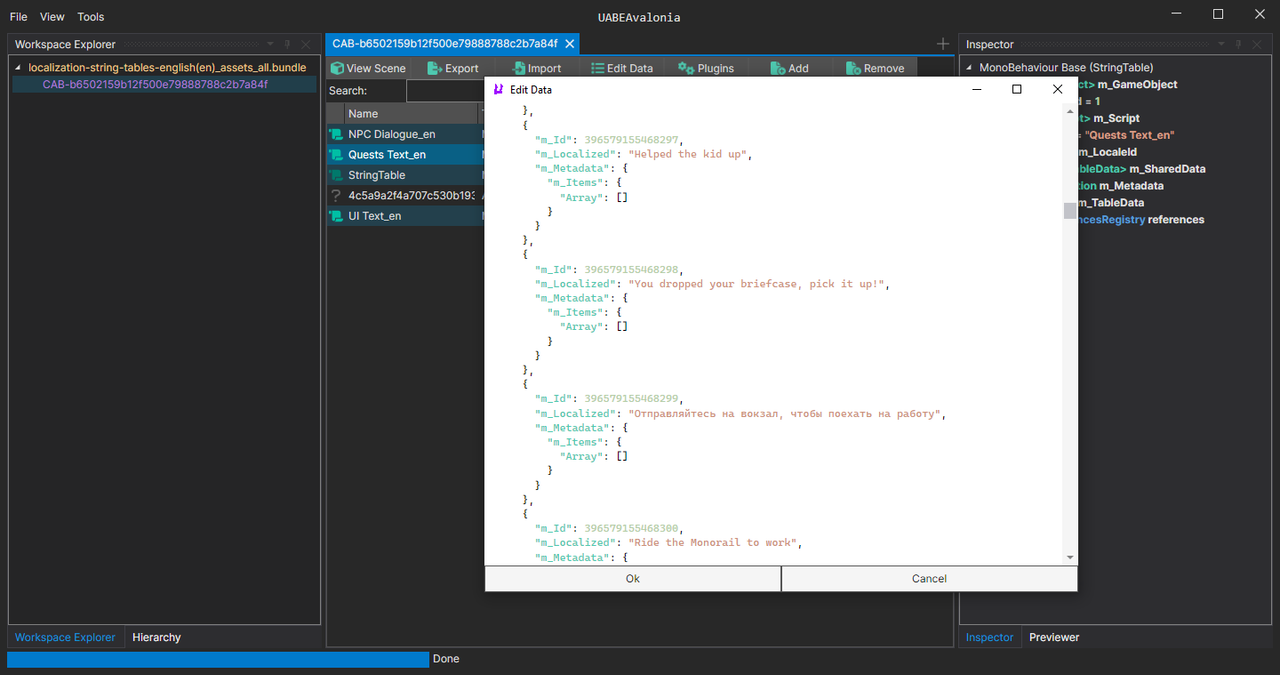Image resolution: width=1280 pixels, height=675 pixels.
Task: Click the UI Text_en script icon
Action: (336, 216)
